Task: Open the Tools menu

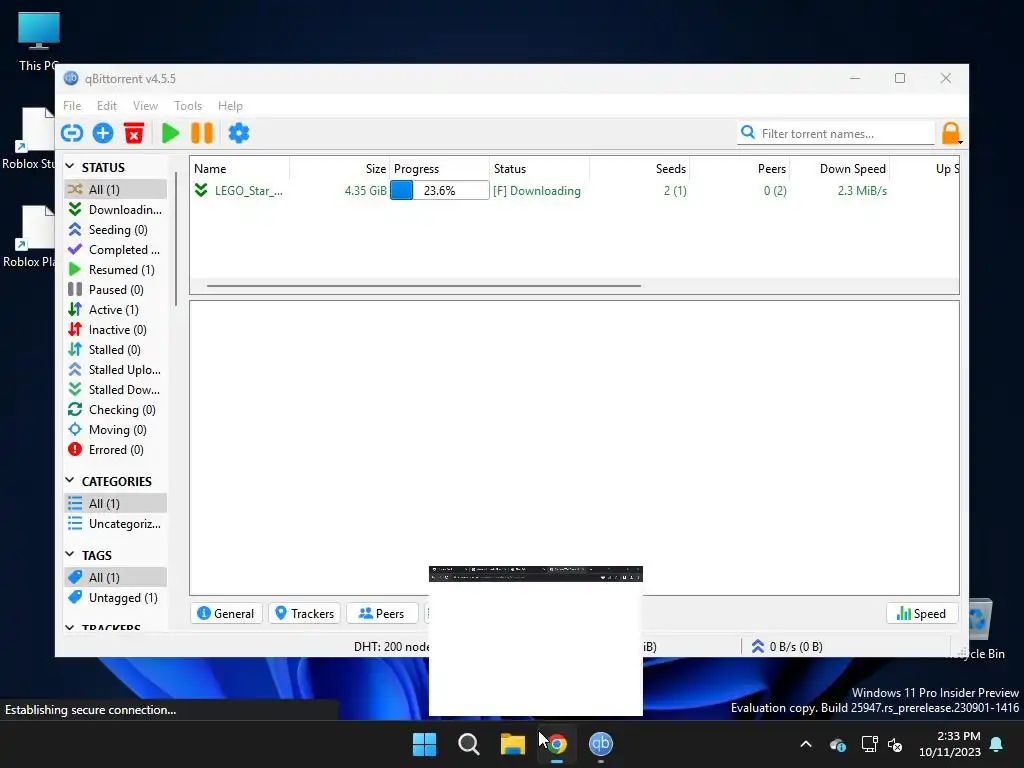Action: click(x=187, y=106)
